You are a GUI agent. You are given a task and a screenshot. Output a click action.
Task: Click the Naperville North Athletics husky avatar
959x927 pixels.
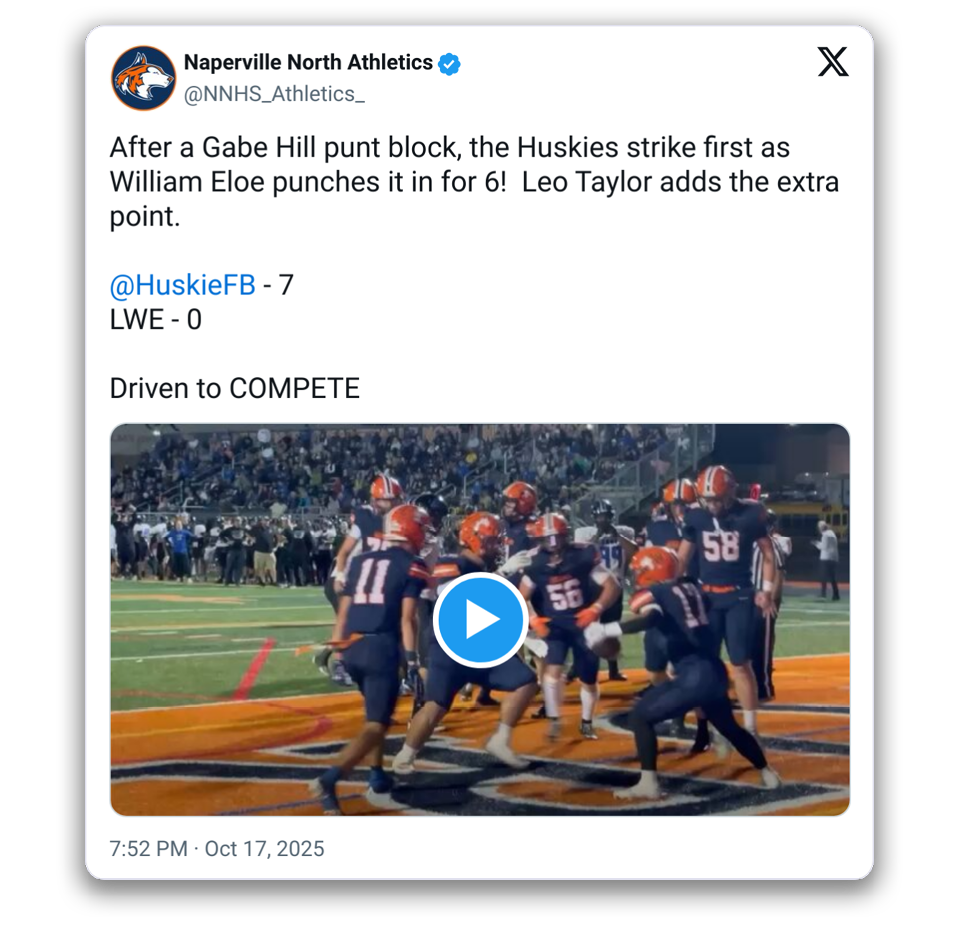pos(143,78)
